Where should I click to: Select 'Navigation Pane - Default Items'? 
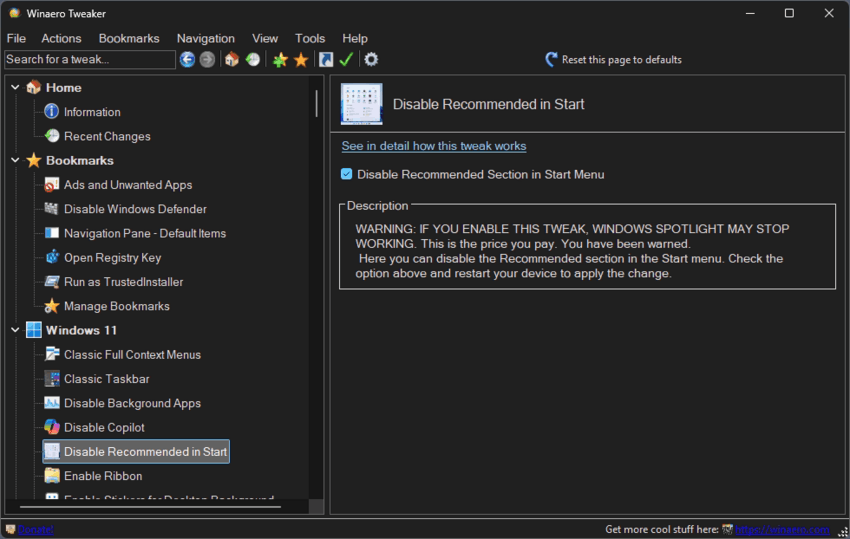tap(145, 233)
